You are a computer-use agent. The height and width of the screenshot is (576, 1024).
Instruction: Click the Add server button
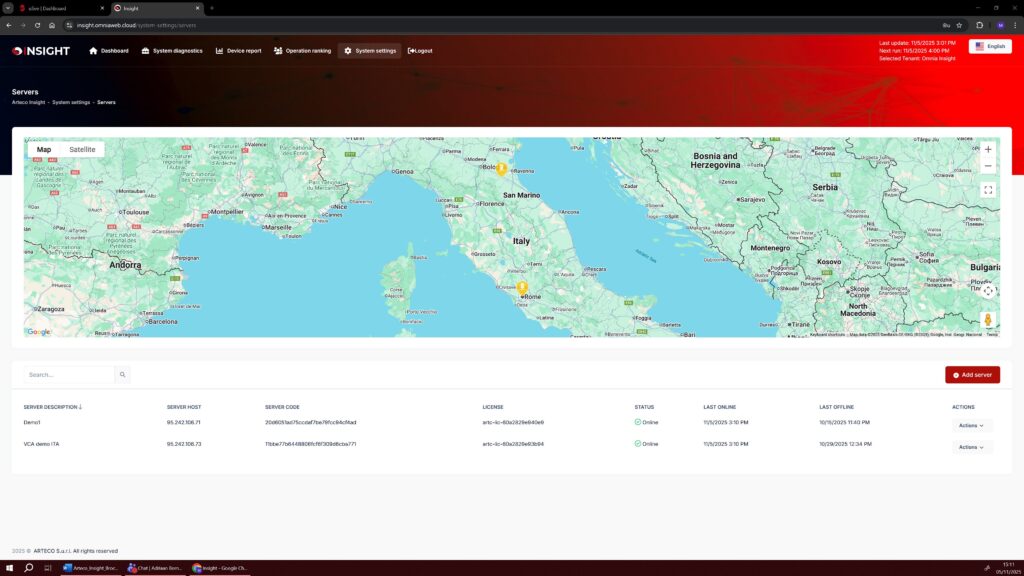972,375
